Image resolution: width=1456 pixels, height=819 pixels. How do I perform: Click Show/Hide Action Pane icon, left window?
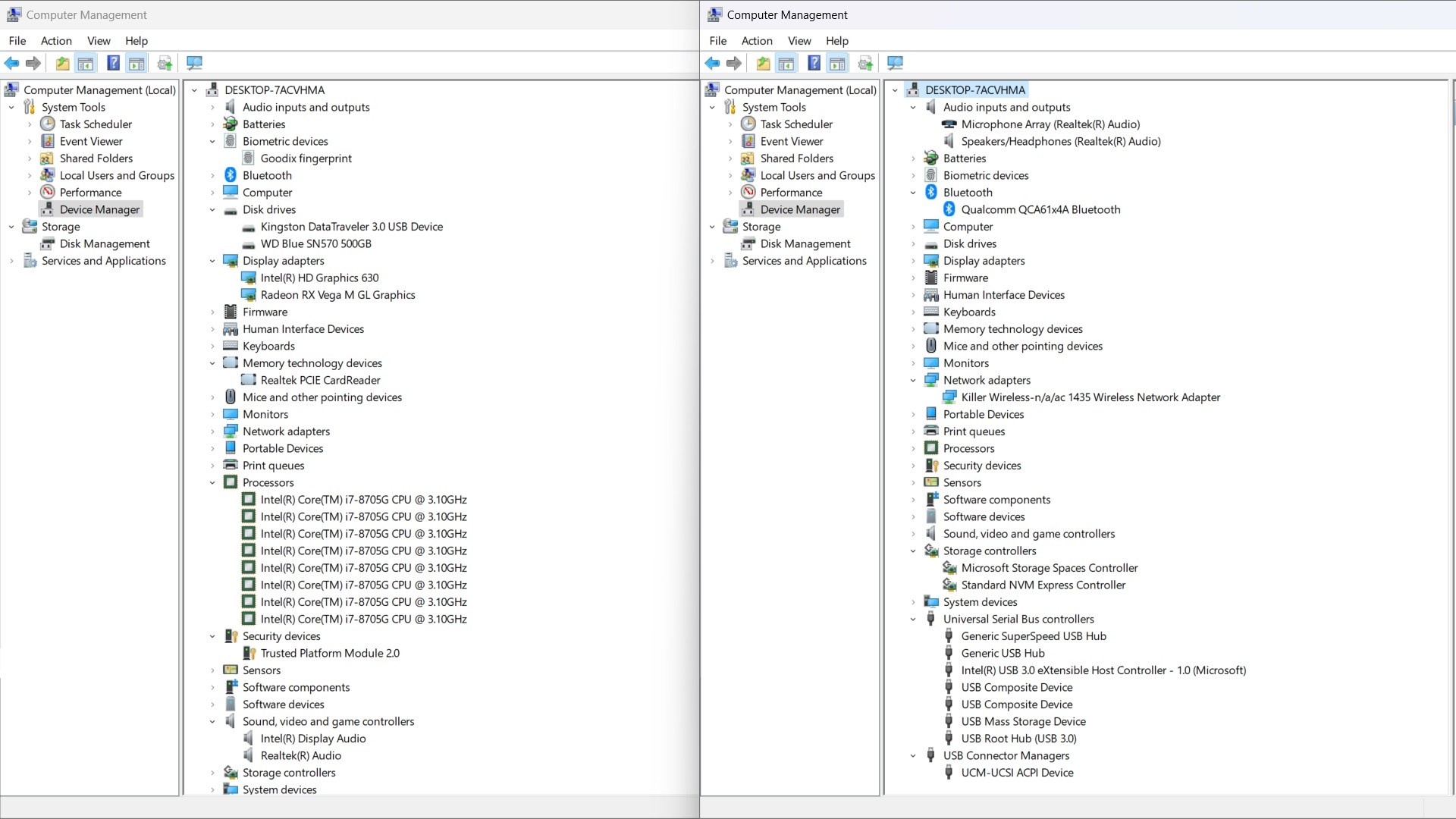pos(136,64)
